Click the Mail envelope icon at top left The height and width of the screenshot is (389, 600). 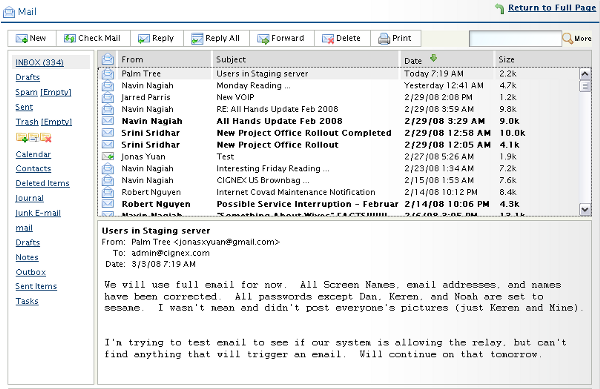[9, 12]
